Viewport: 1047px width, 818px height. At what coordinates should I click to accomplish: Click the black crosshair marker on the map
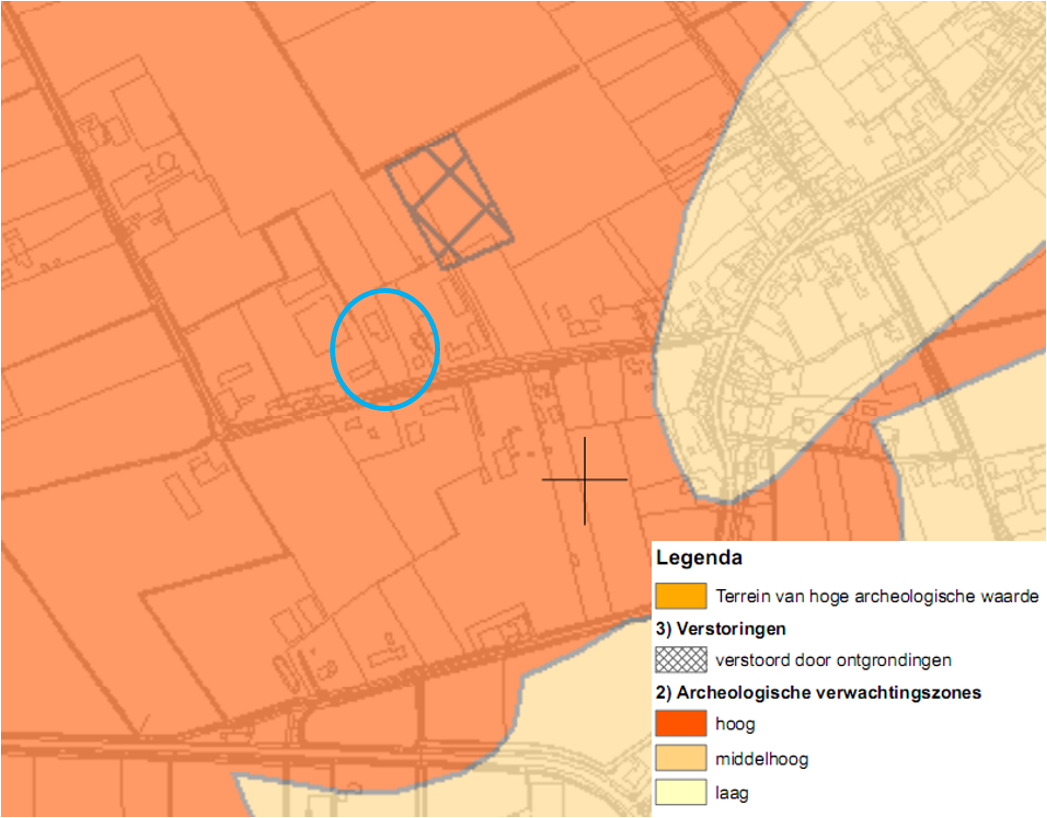584,480
